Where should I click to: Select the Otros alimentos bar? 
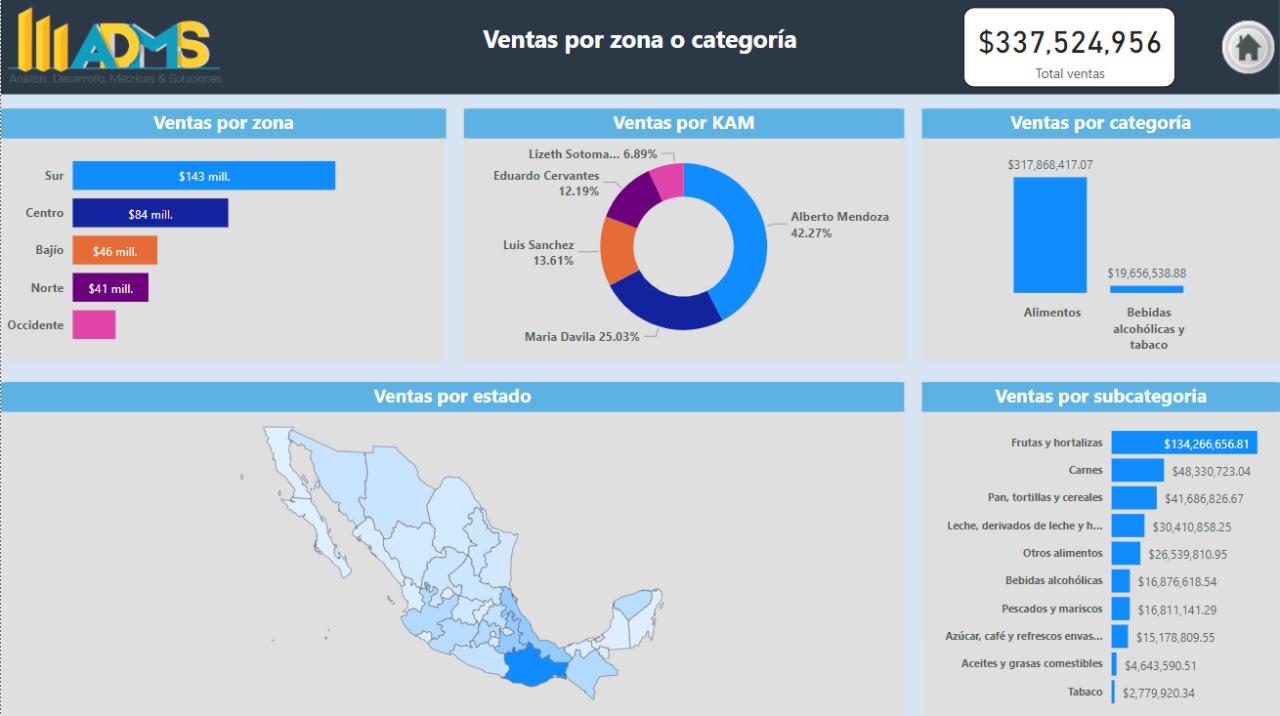click(x=1125, y=553)
